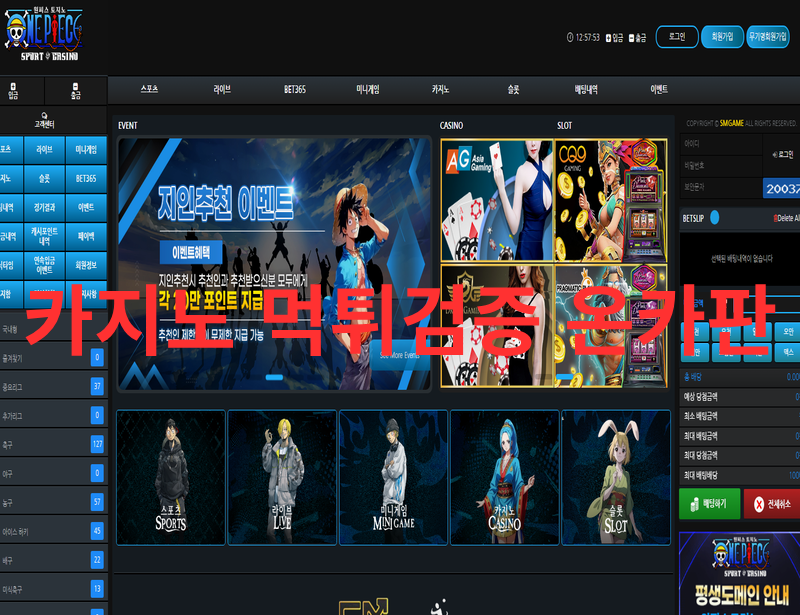800x615 pixels.
Task: View 배팅내역 in the top navigation
Action: pos(586,89)
